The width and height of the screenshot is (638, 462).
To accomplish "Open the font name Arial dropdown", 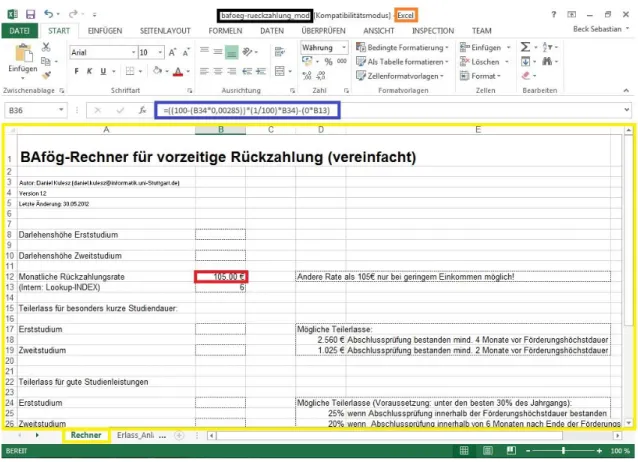I will (133, 53).
